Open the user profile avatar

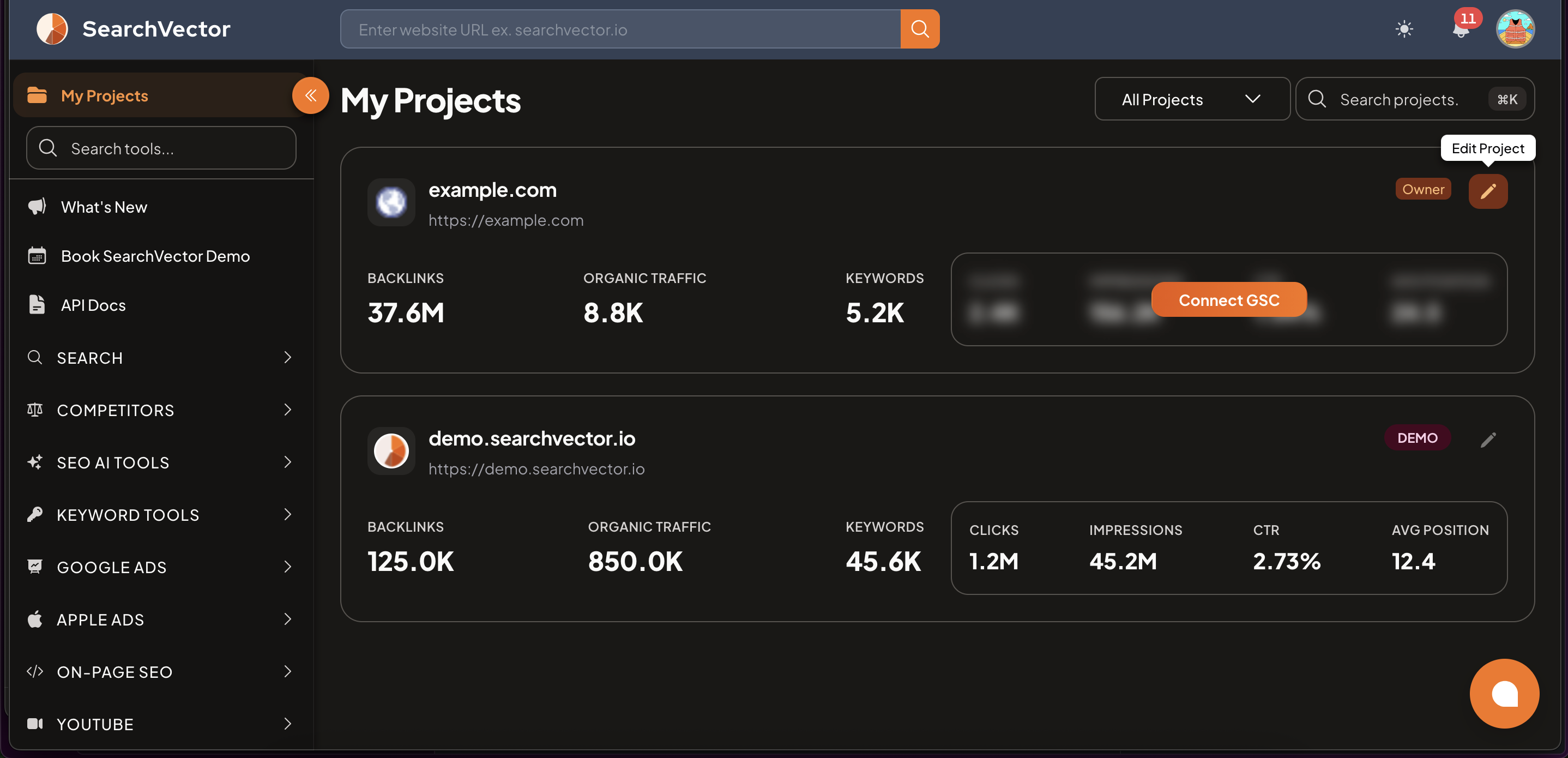point(1515,28)
